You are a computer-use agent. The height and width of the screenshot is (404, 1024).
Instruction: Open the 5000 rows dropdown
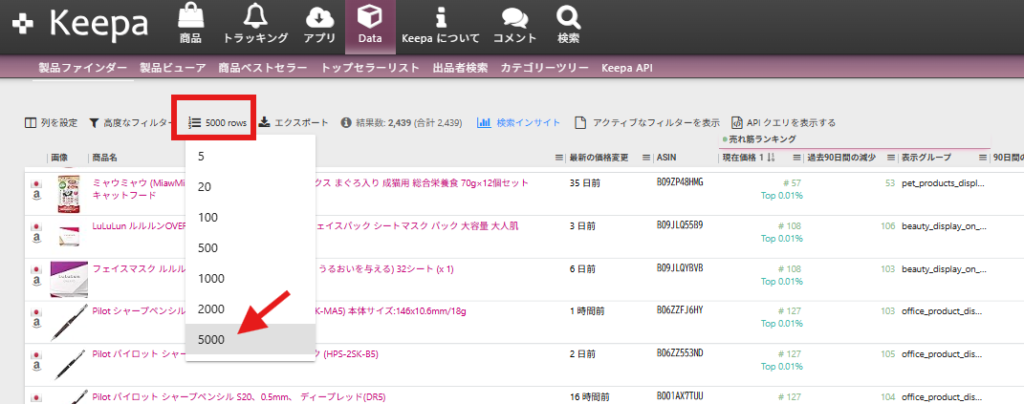point(218,123)
